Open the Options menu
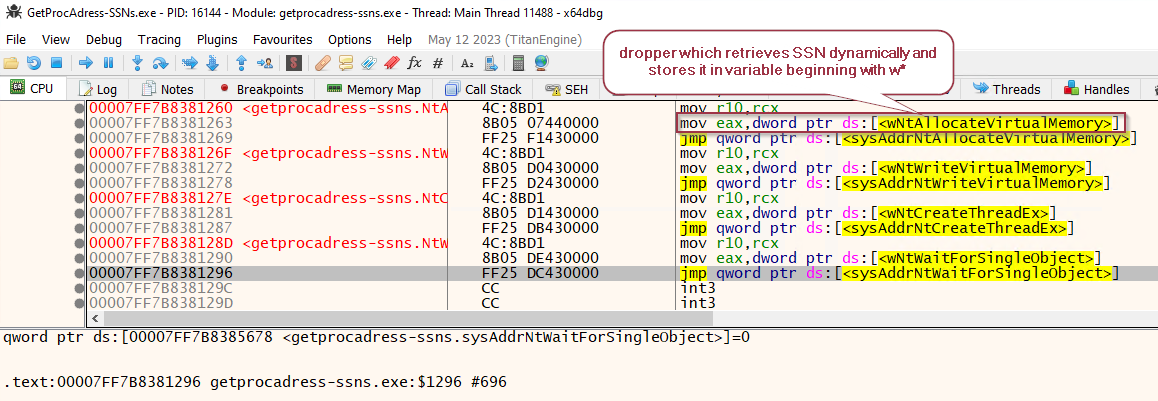Screen dimensions: 1158x401 point(350,39)
